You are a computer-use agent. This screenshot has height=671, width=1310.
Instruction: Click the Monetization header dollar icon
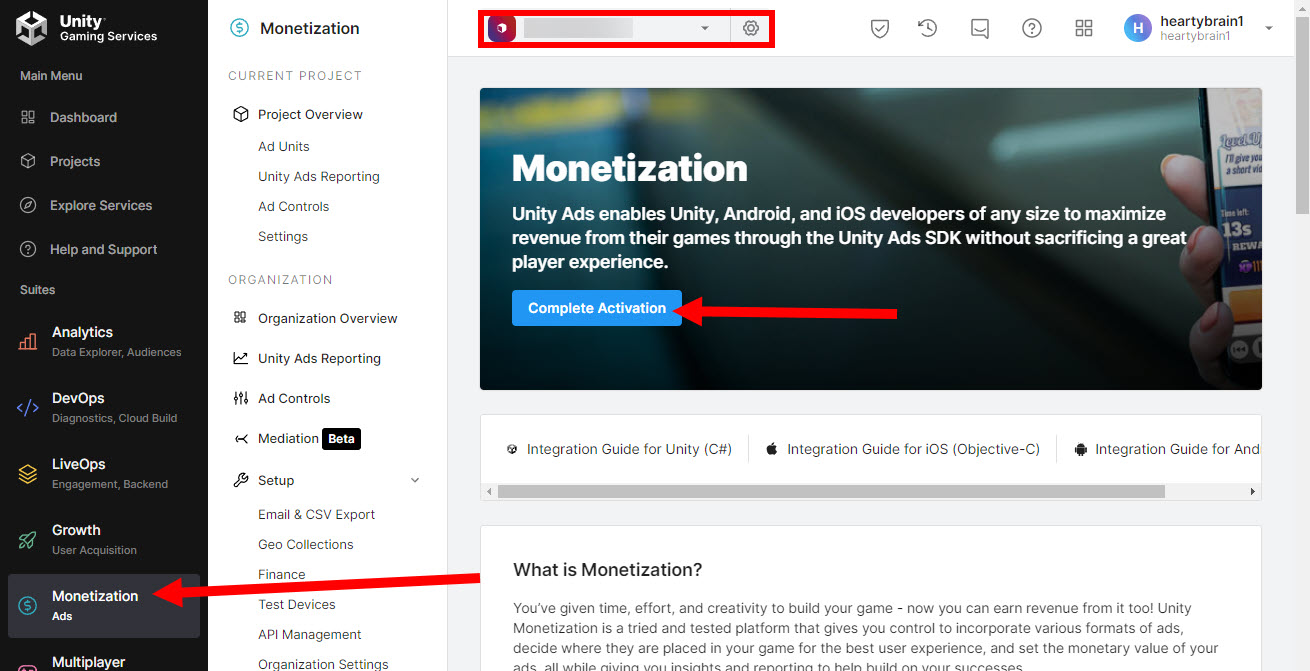[239, 28]
